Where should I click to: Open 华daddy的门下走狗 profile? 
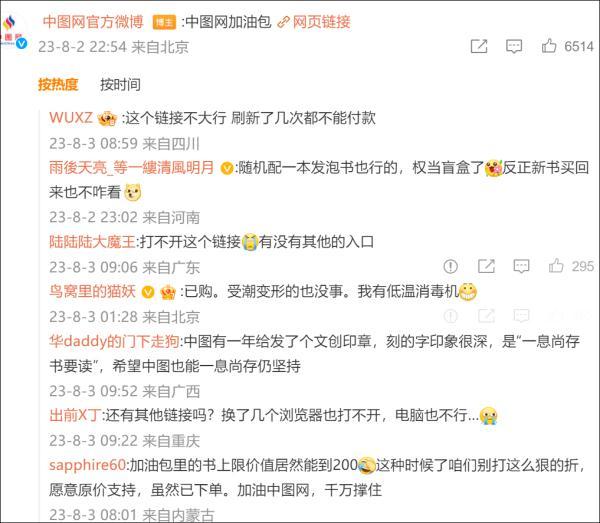[114, 341]
